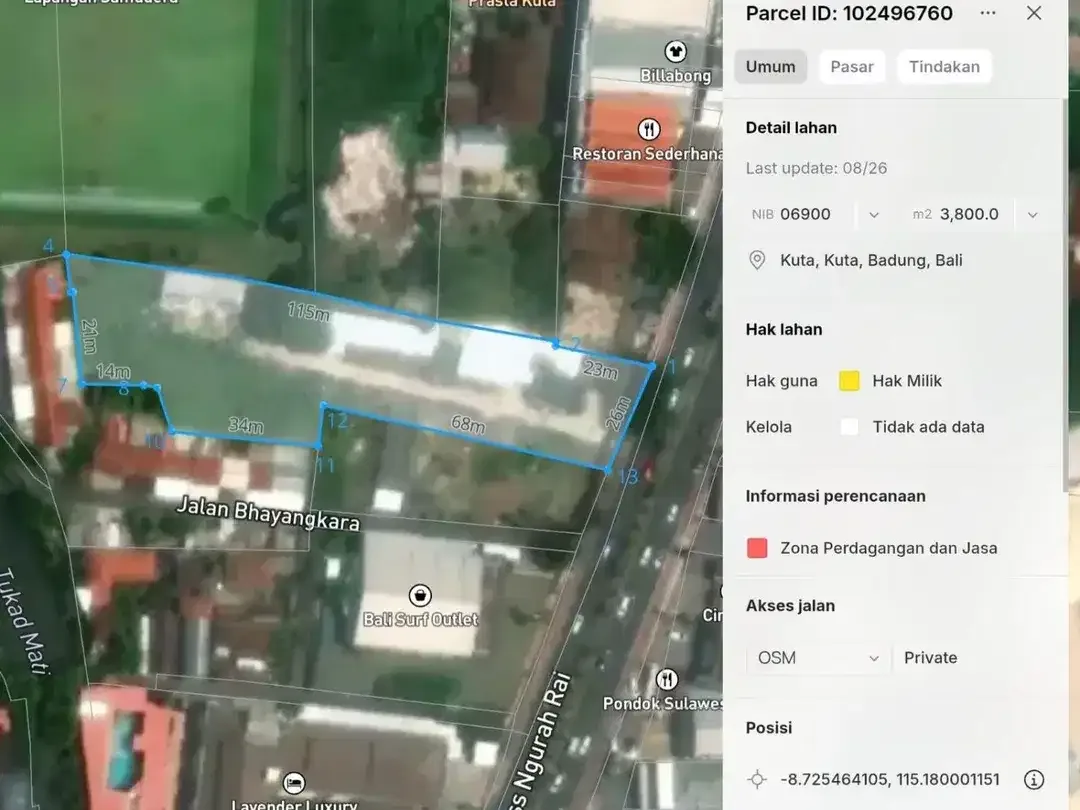Click the crosshair icon next to coordinates
Image resolution: width=1080 pixels, height=810 pixels.
pyautogui.click(x=757, y=780)
